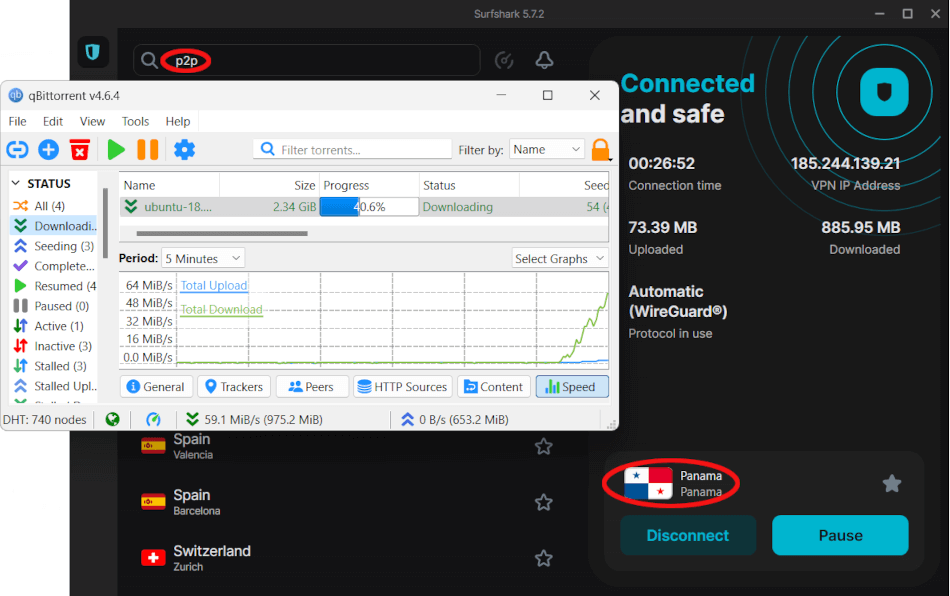Click the Spain Valencia flag icon
The width and height of the screenshot is (950, 596).
coord(153,446)
